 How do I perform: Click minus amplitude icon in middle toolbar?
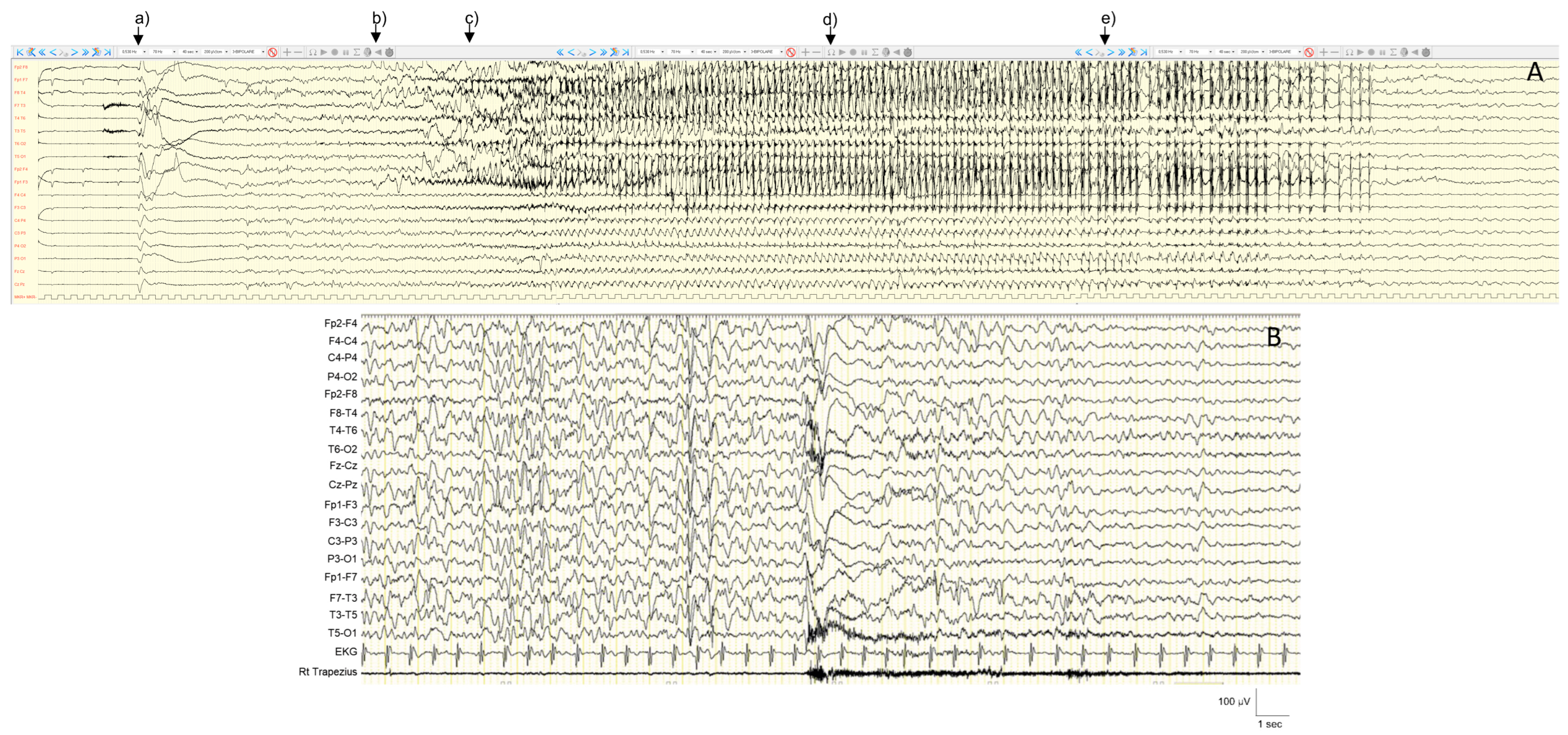(816, 52)
